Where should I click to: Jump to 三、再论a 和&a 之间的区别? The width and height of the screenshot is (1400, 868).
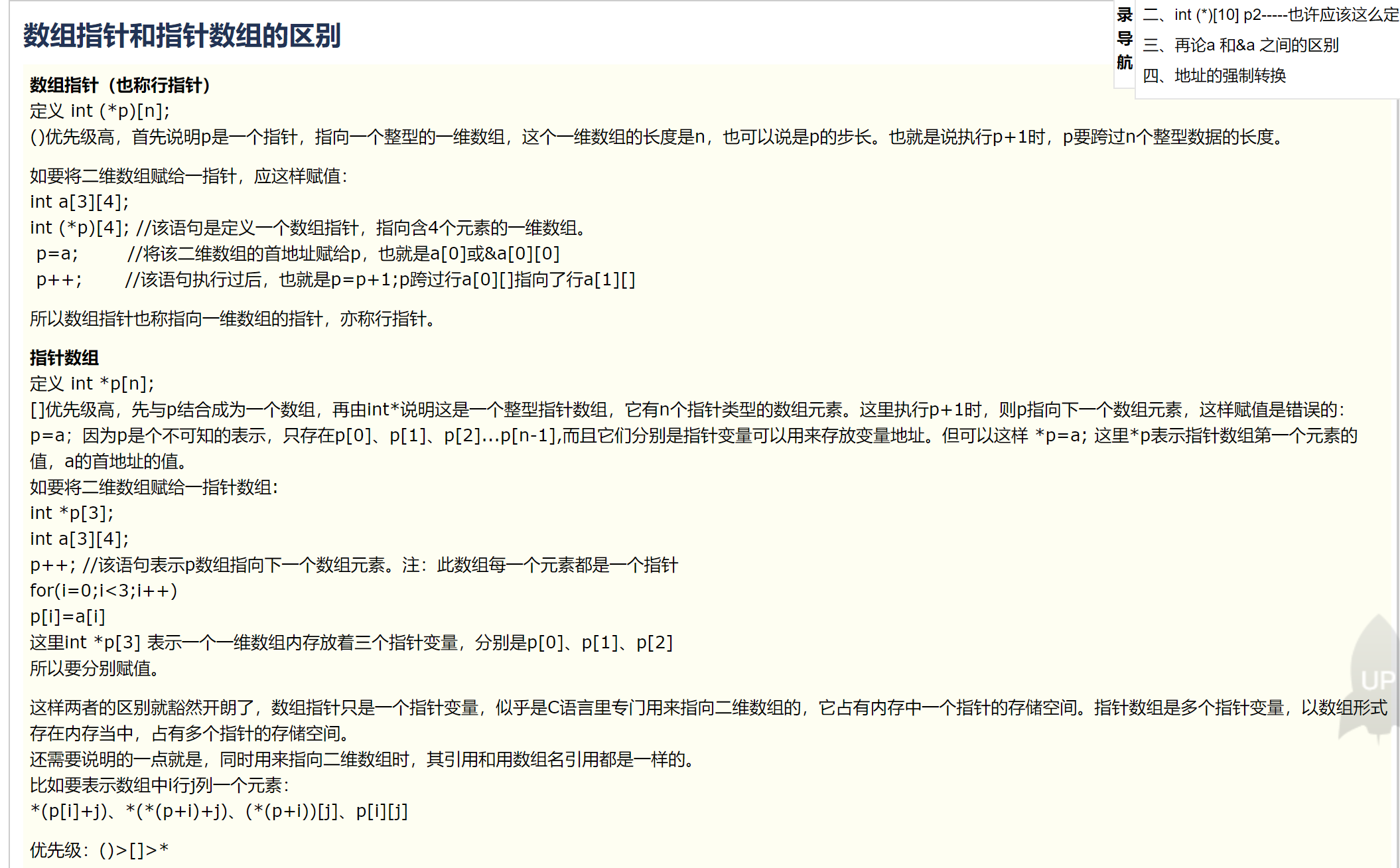[1240, 45]
